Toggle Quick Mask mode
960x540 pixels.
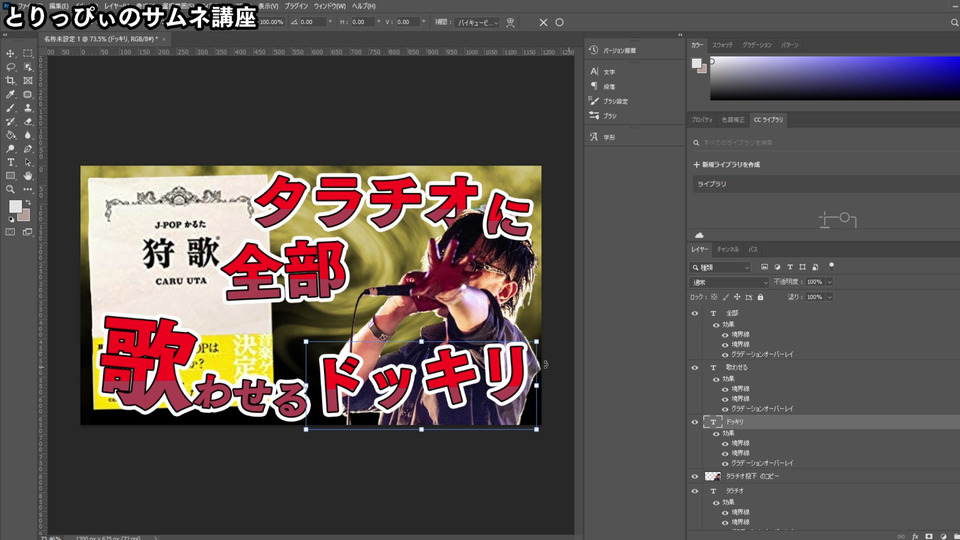click(x=10, y=232)
